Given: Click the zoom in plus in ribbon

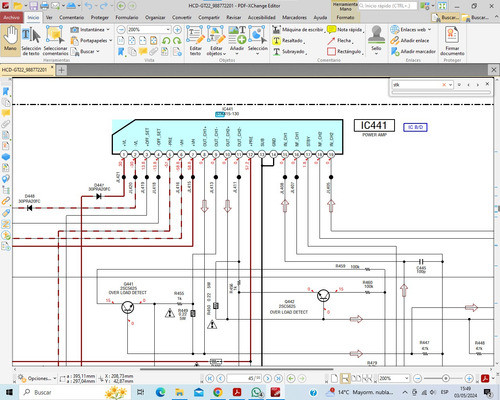Looking at the screenshot, I should (x=177, y=30).
